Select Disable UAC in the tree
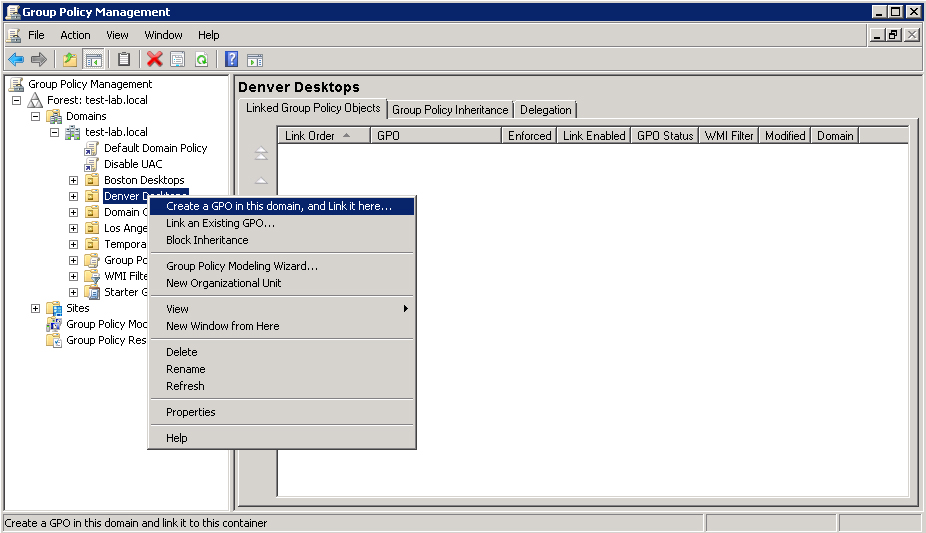This screenshot has width=926, height=533. click(133, 164)
